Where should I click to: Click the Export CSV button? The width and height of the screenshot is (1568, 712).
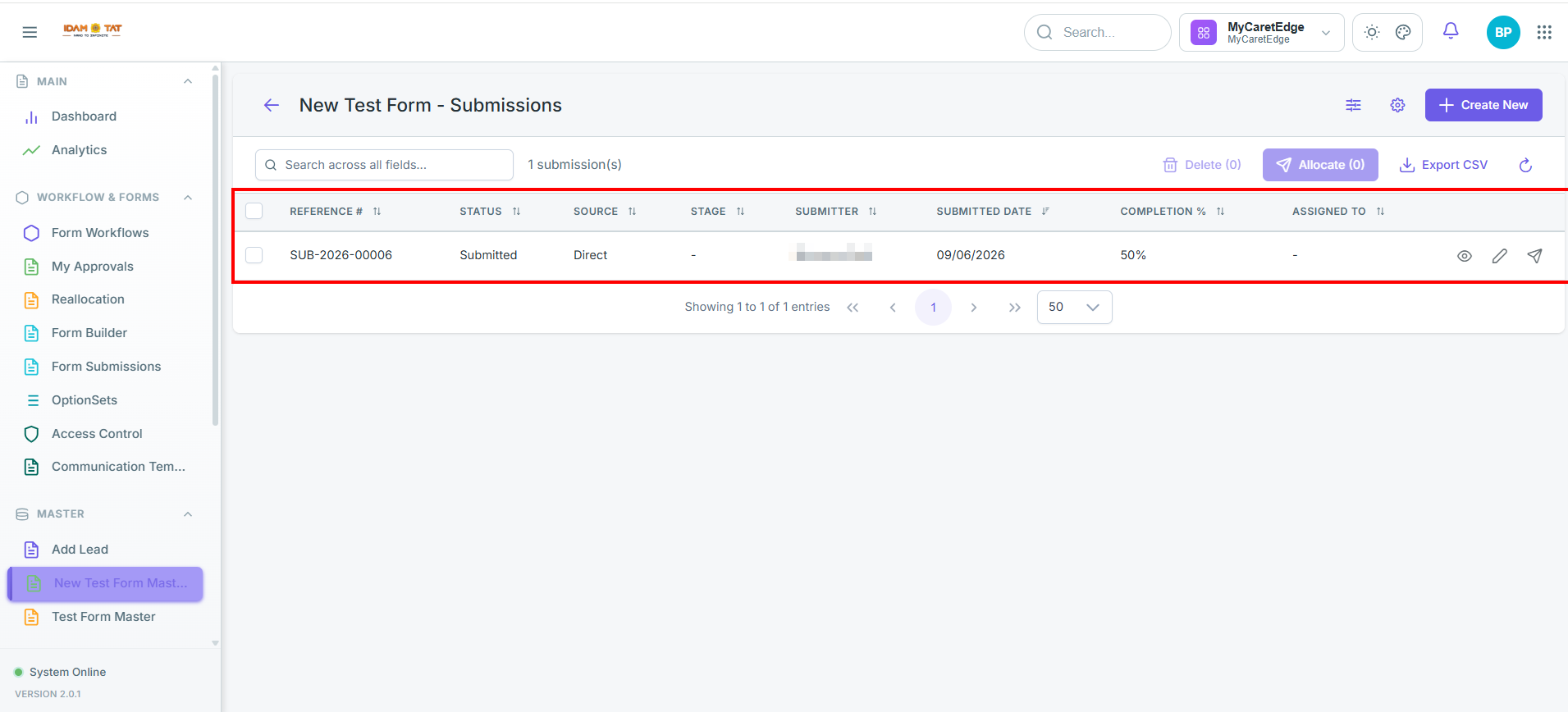tap(1443, 165)
